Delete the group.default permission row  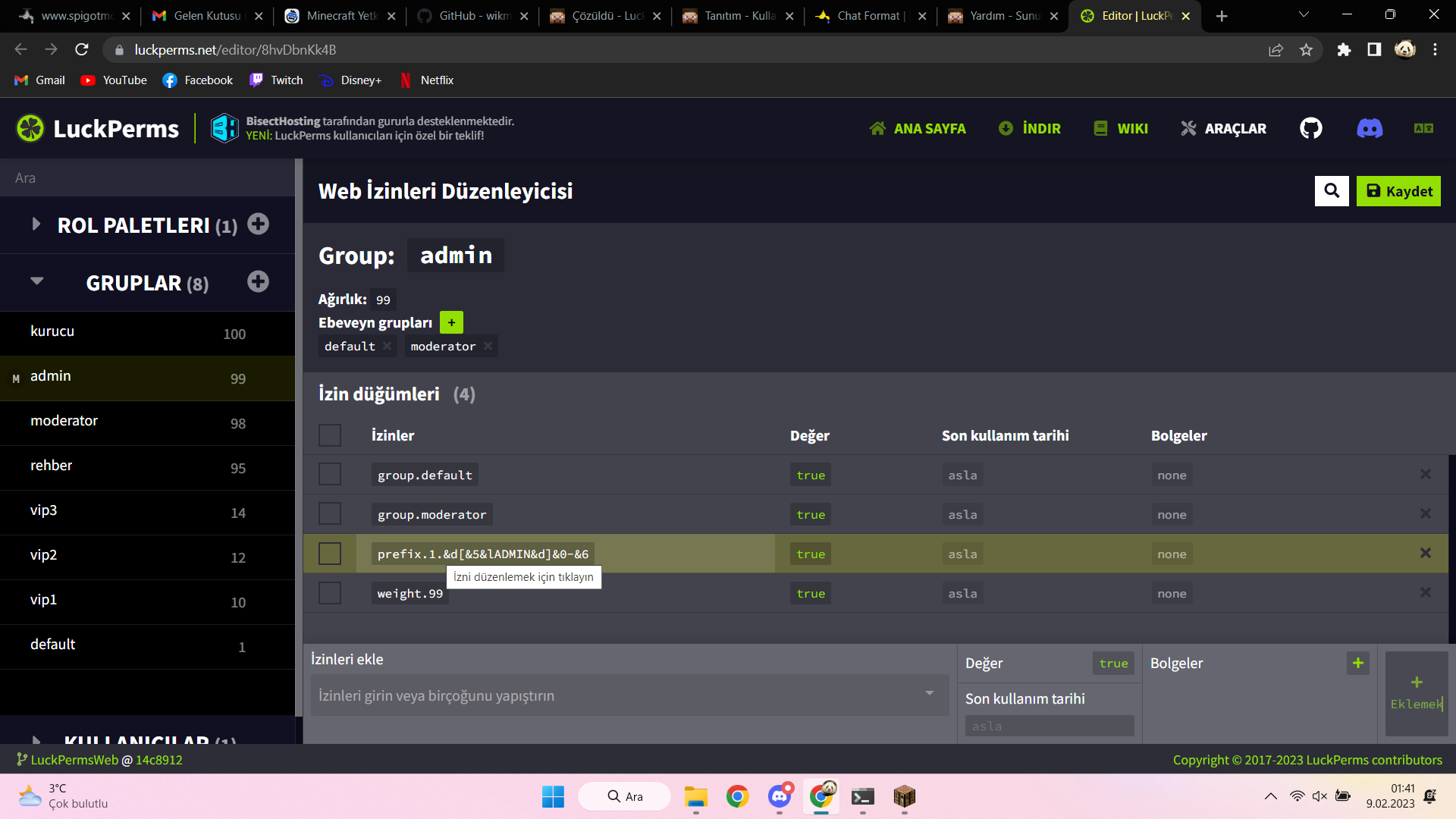[x=1426, y=474]
